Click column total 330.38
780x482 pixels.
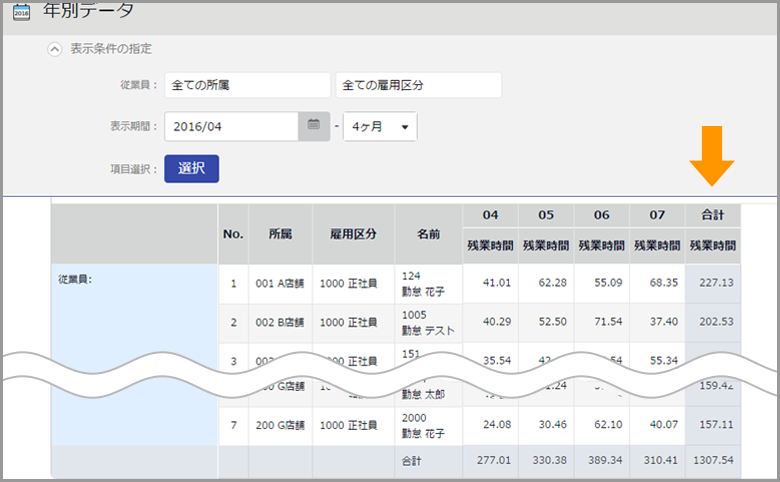[549, 460]
